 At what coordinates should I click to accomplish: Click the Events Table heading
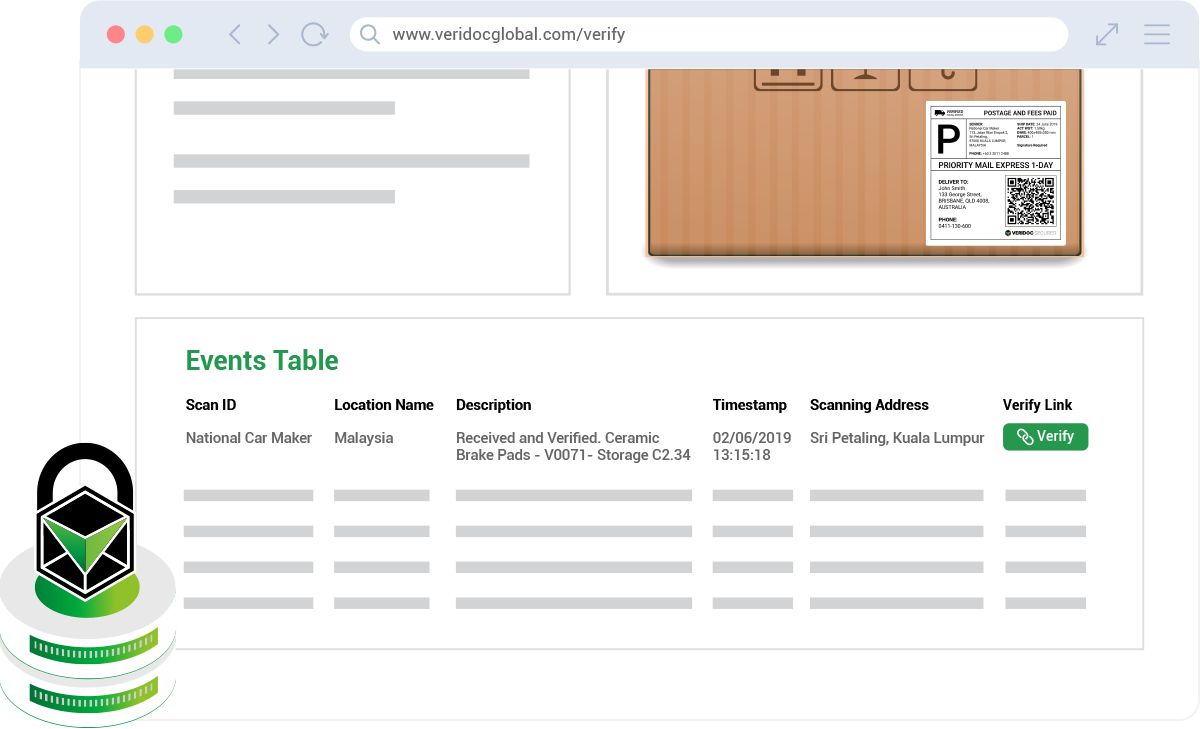(262, 361)
